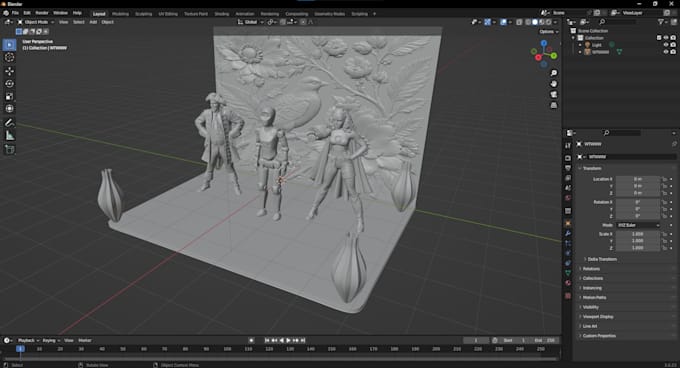Image resolution: width=680 pixels, height=368 pixels.
Task: Click the outliner search field
Action: (x=619, y=22)
